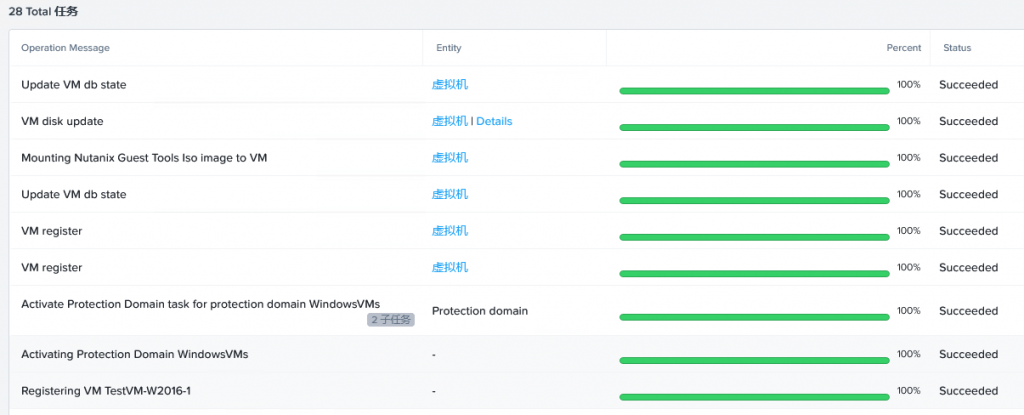Select Activating Protection Domain WindowsVMs subtask row
This screenshot has height=415, width=1024.
coord(517,354)
